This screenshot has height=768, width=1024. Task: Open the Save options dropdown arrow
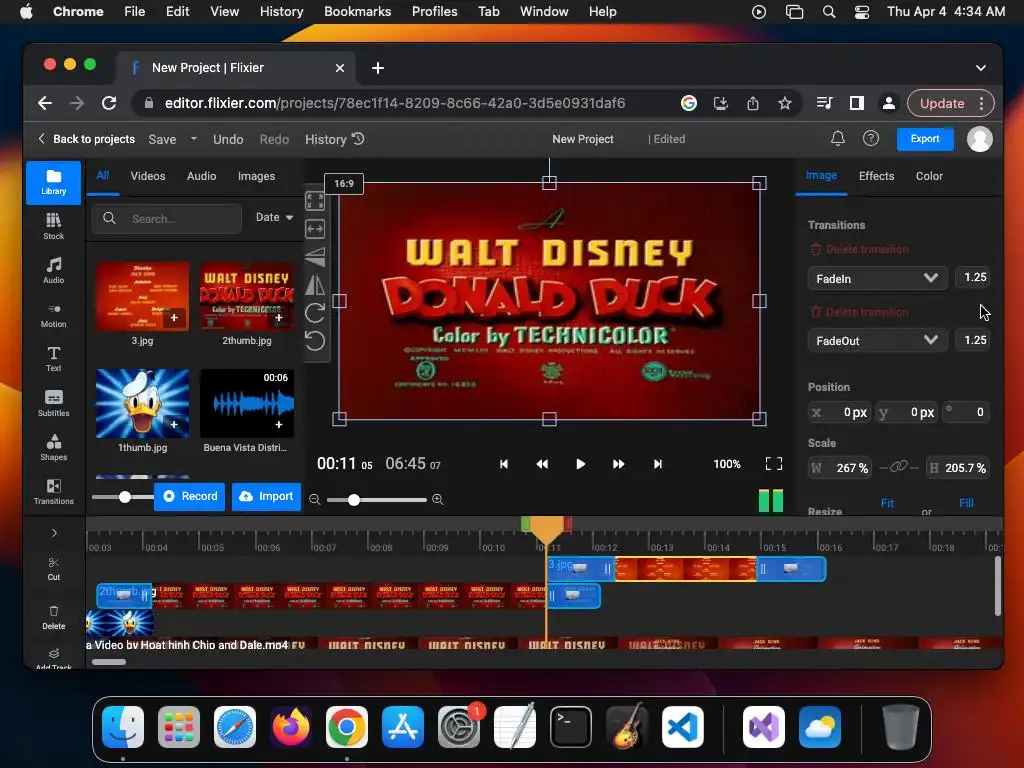[193, 138]
